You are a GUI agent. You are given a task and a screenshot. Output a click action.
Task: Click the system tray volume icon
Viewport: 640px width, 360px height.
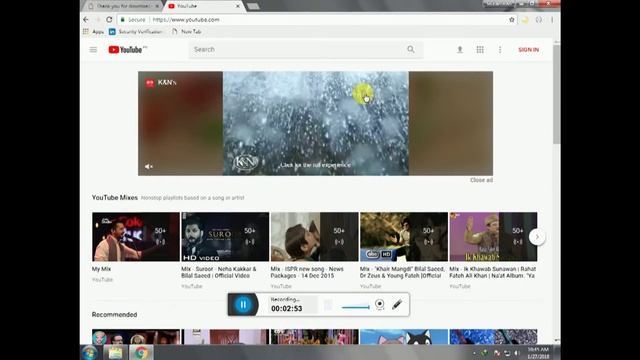(516, 353)
